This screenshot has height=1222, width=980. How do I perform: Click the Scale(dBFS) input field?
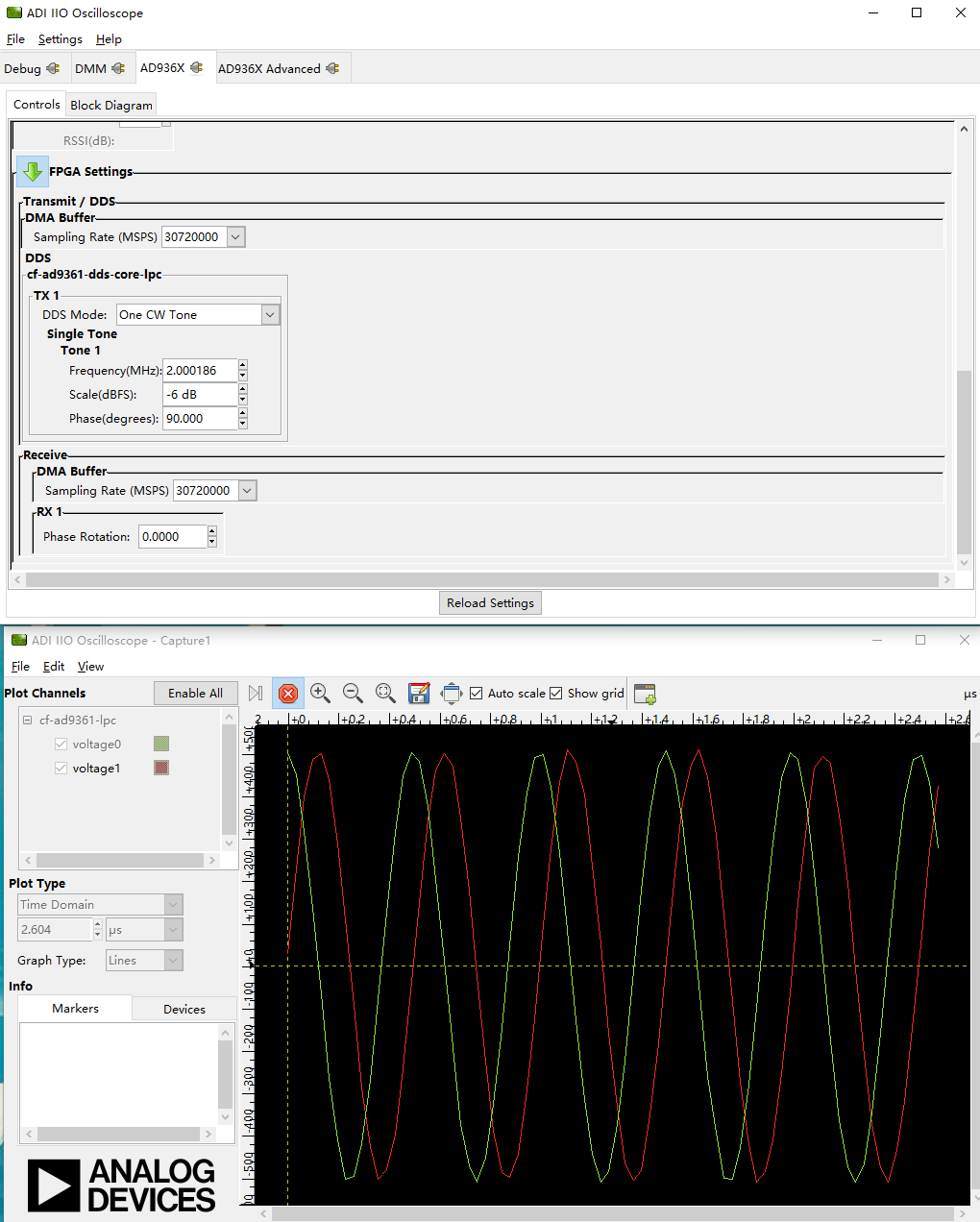200,395
